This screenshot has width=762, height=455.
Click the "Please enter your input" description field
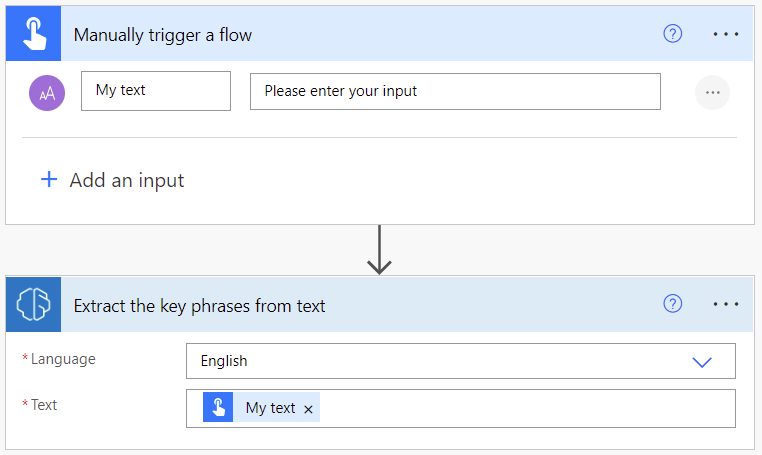pyautogui.click(x=455, y=91)
